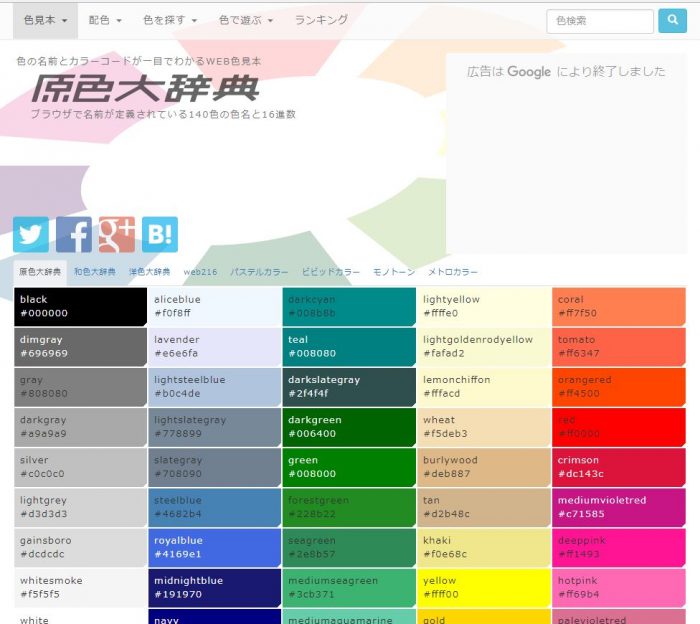The height and width of the screenshot is (624, 700).
Task: Click the Hatena Bookmark B! icon
Action: [160, 234]
